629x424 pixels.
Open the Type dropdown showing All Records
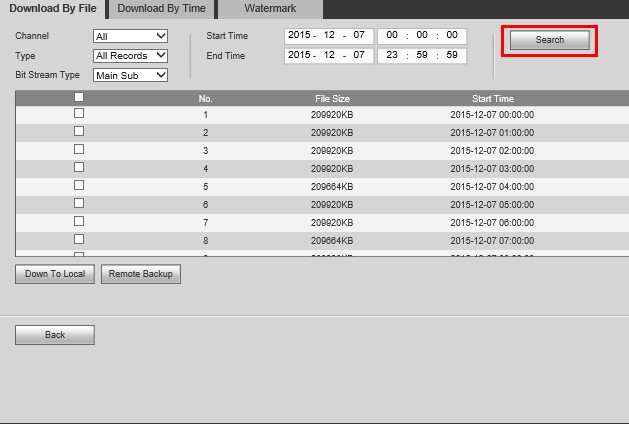click(x=130, y=55)
